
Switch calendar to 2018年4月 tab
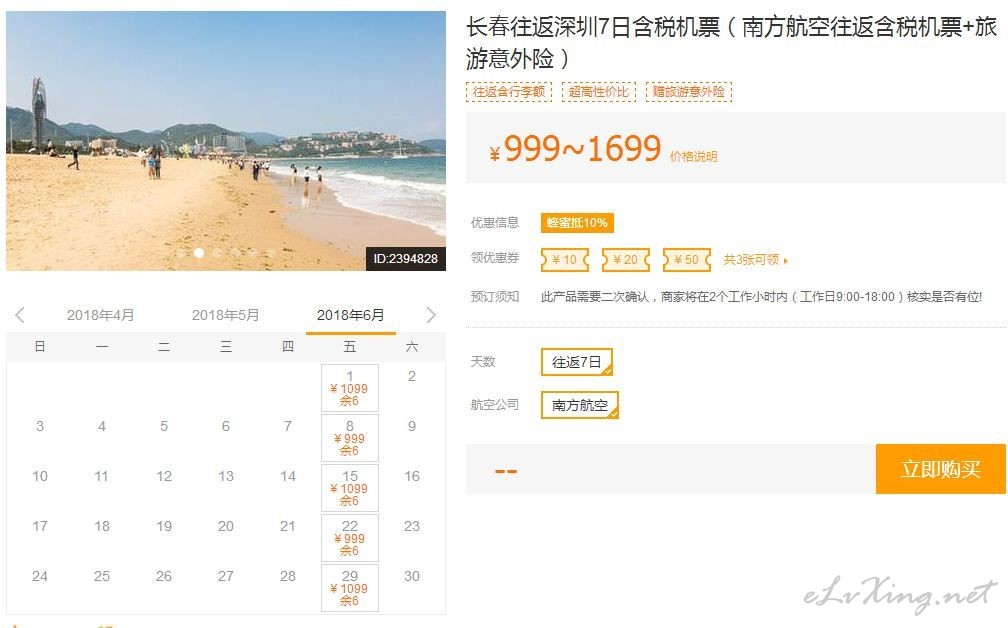[100, 315]
